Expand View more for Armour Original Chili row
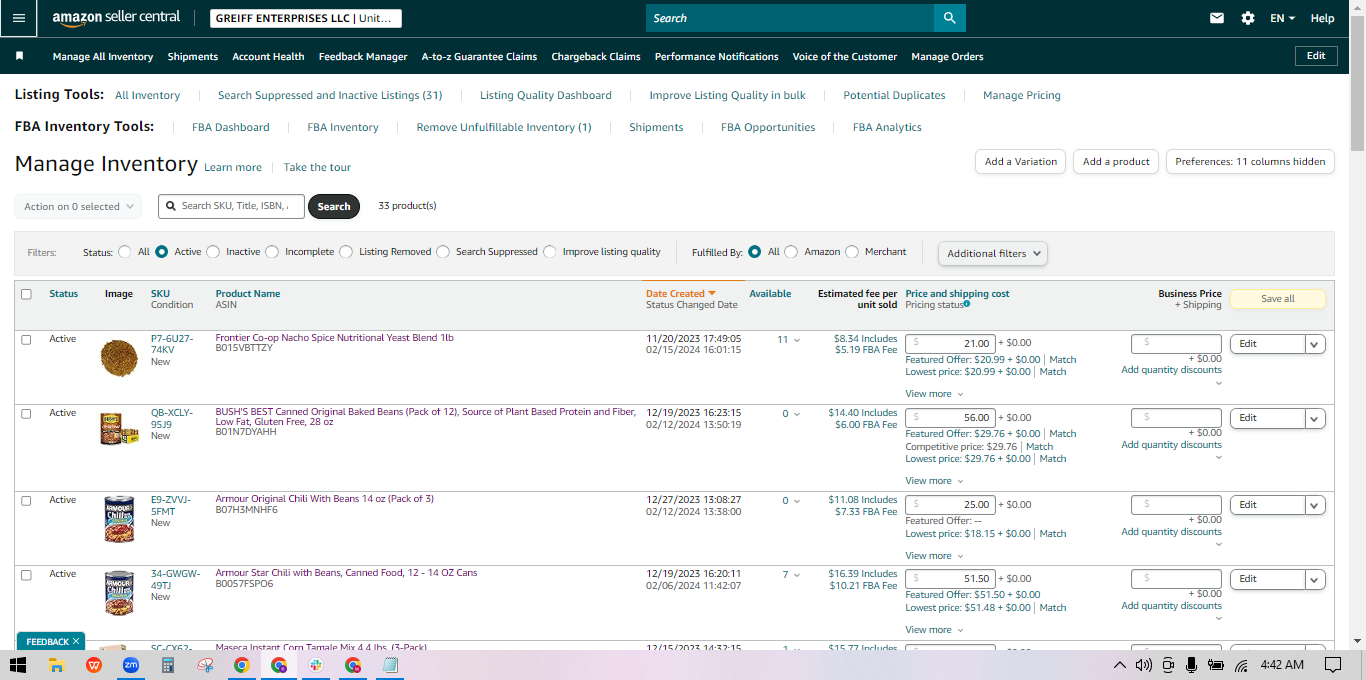The width and height of the screenshot is (1366, 680). tap(934, 556)
